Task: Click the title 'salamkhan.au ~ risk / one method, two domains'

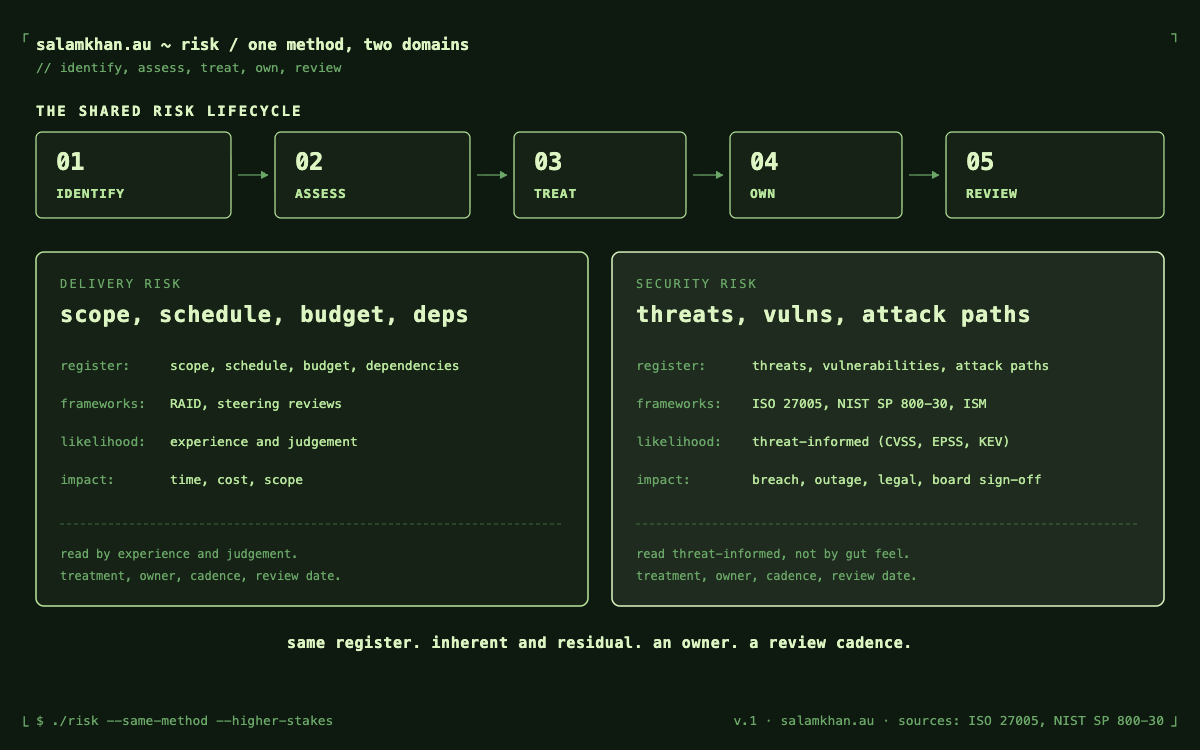Action: [252, 44]
